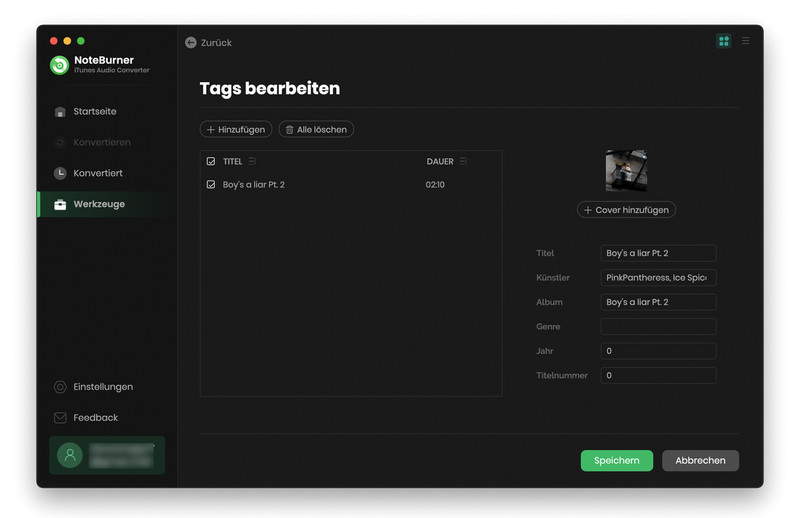The height and width of the screenshot is (518, 800).
Task: Edit the Album input field
Action: point(658,302)
